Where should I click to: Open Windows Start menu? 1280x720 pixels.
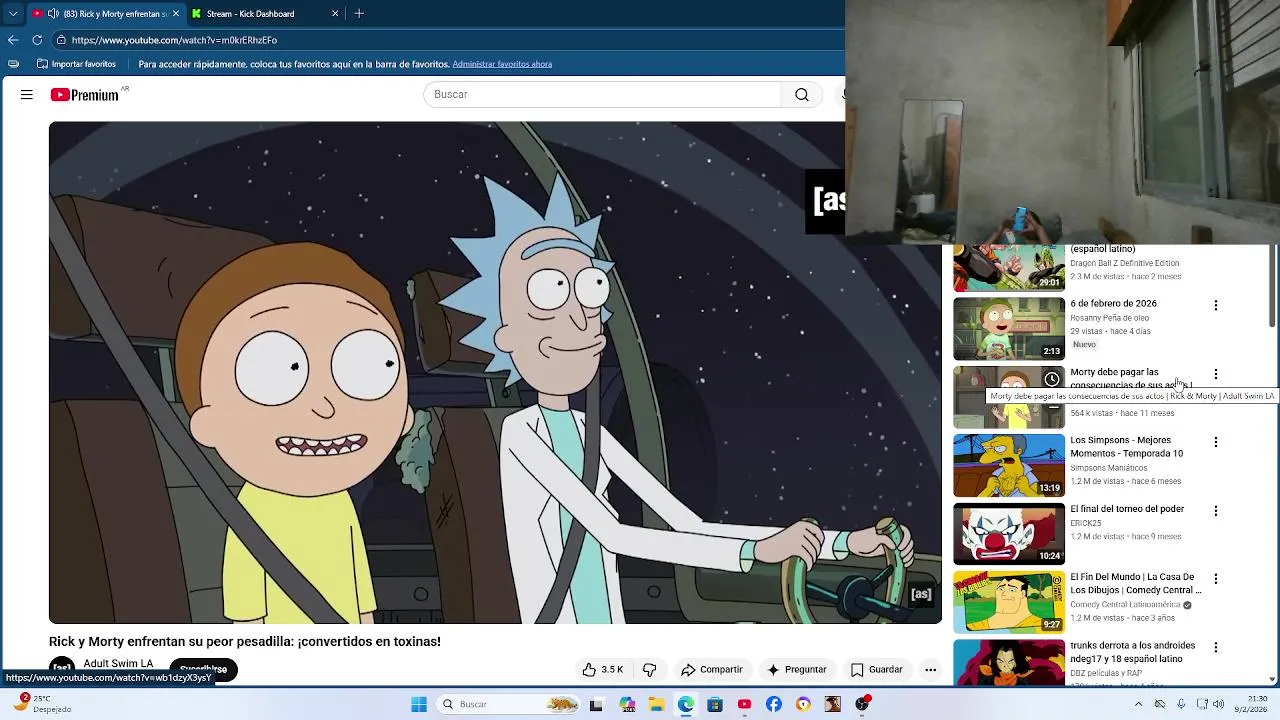click(418, 704)
